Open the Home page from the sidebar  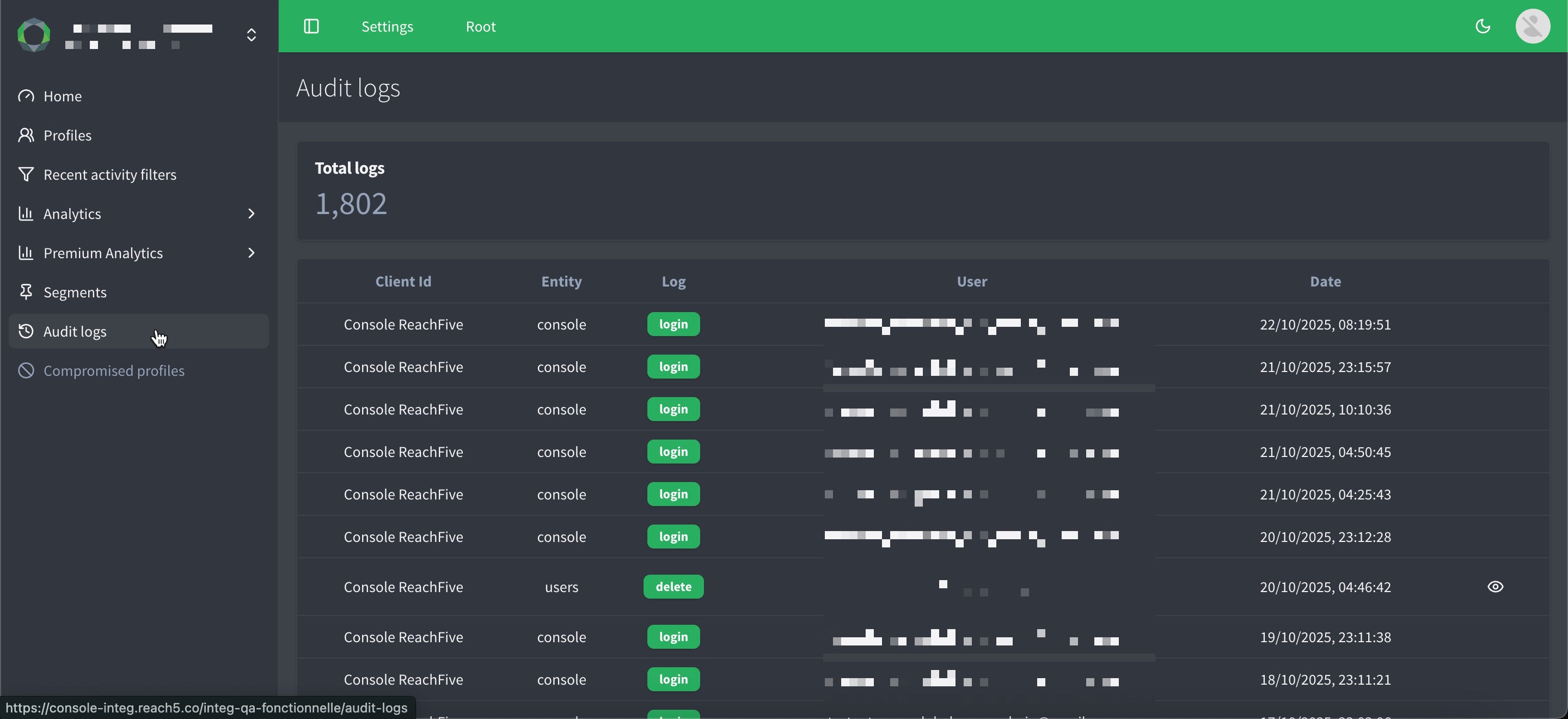point(63,95)
